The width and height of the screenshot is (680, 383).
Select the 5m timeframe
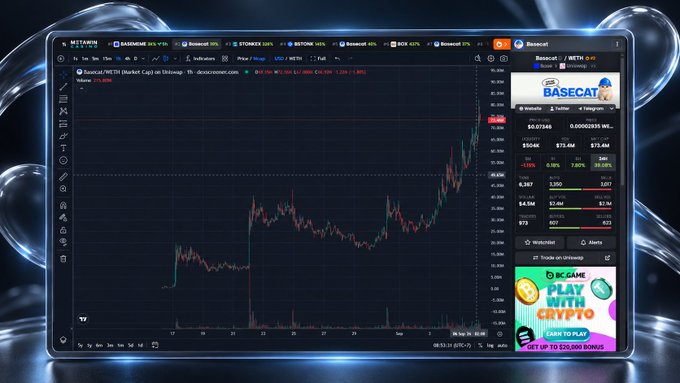[95, 59]
